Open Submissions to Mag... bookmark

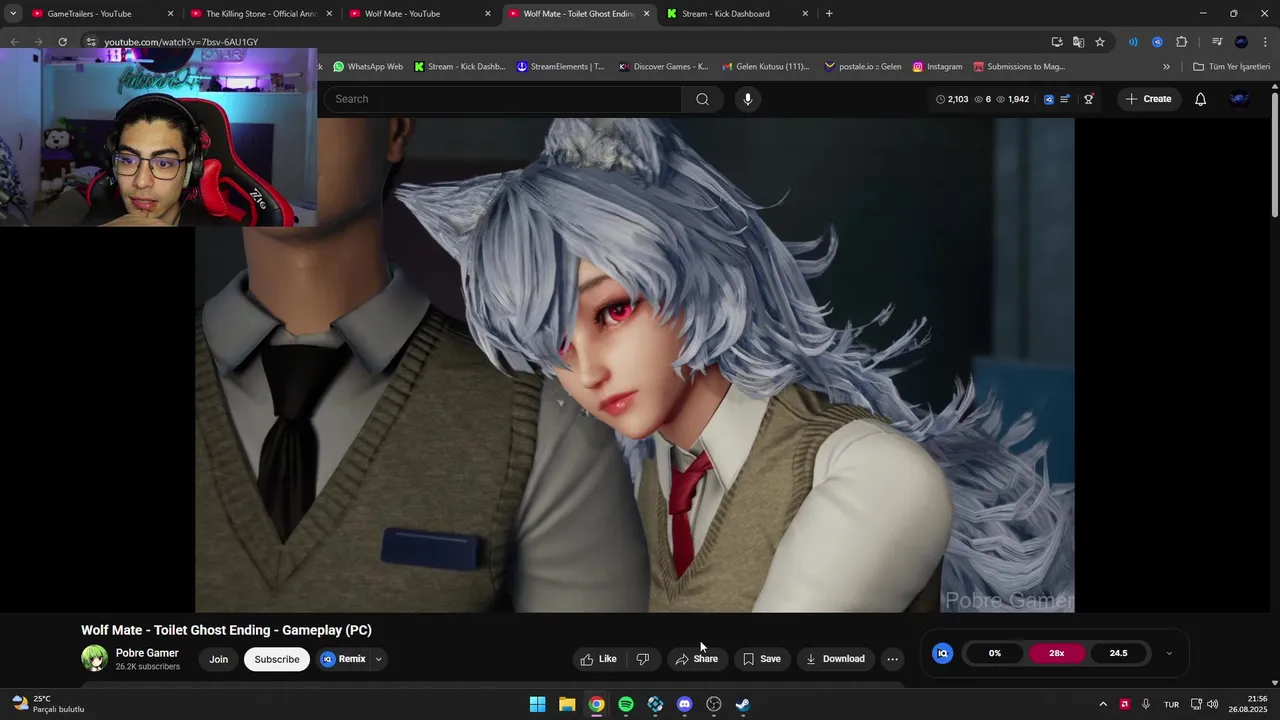[x=1019, y=67]
